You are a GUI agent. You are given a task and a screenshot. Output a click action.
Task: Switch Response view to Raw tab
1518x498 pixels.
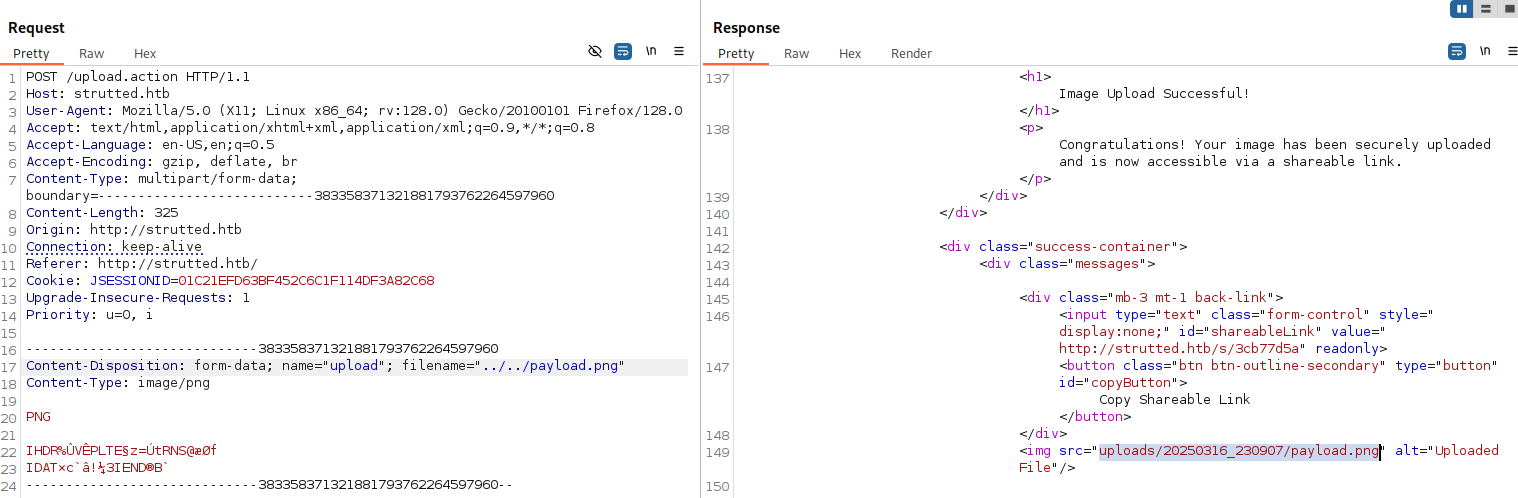click(x=797, y=54)
